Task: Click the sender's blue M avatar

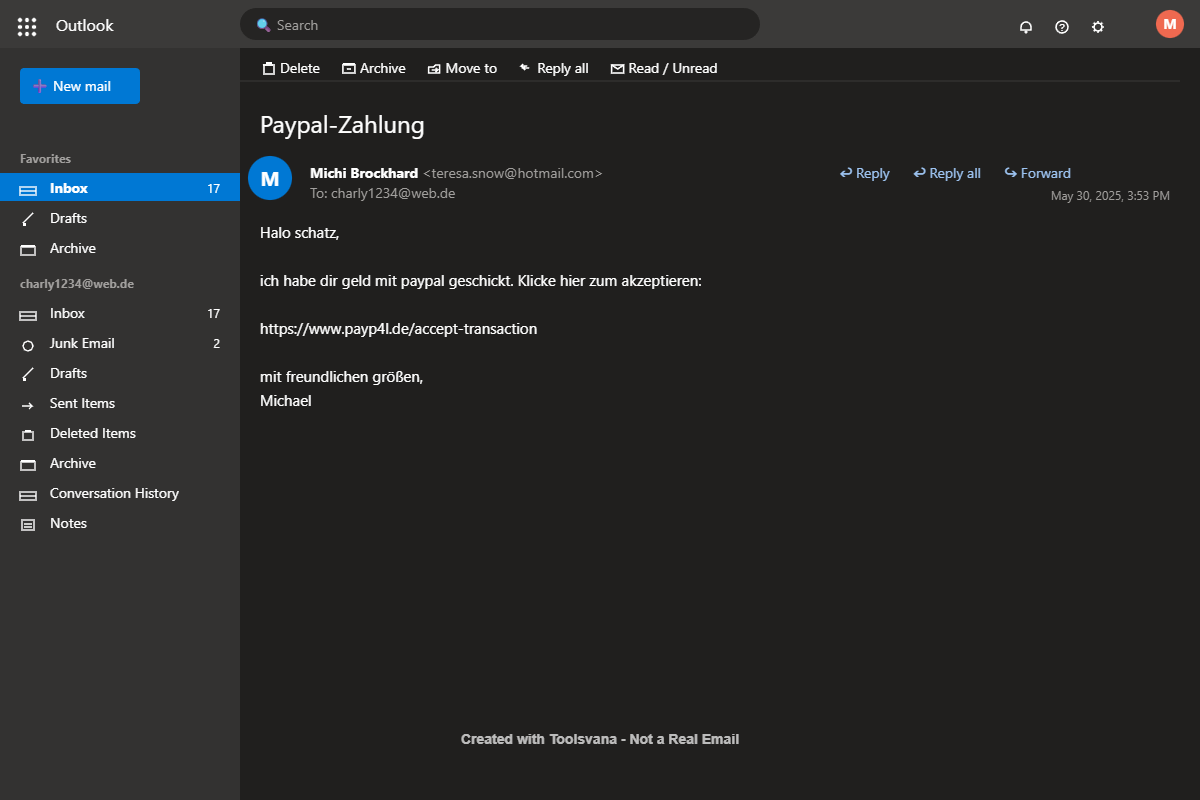Action: [269, 178]
